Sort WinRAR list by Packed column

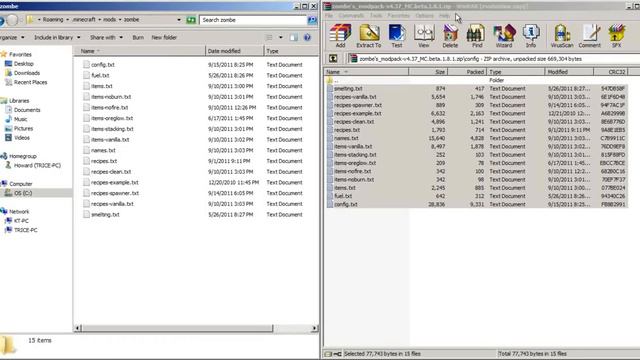click(x=467, y=72)
